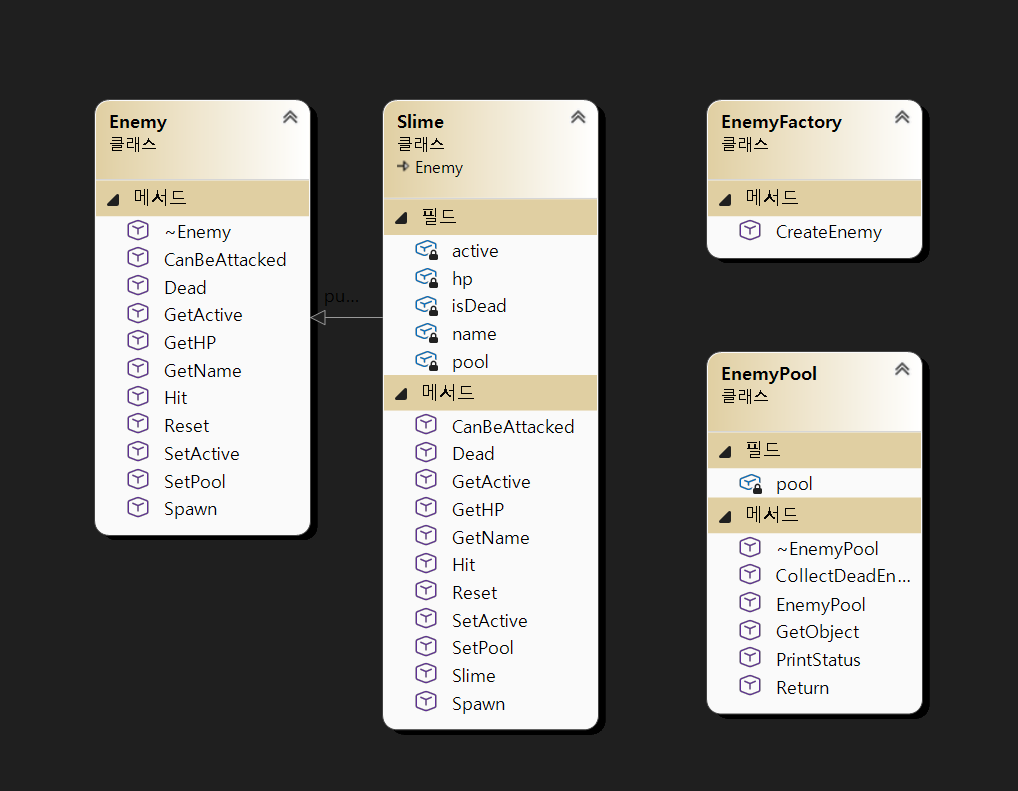Image resolution: width=1018 pixels, height=791 pixels.
Task: Select CollectDeadEn... method in EnemyPool
Action: 843,576
